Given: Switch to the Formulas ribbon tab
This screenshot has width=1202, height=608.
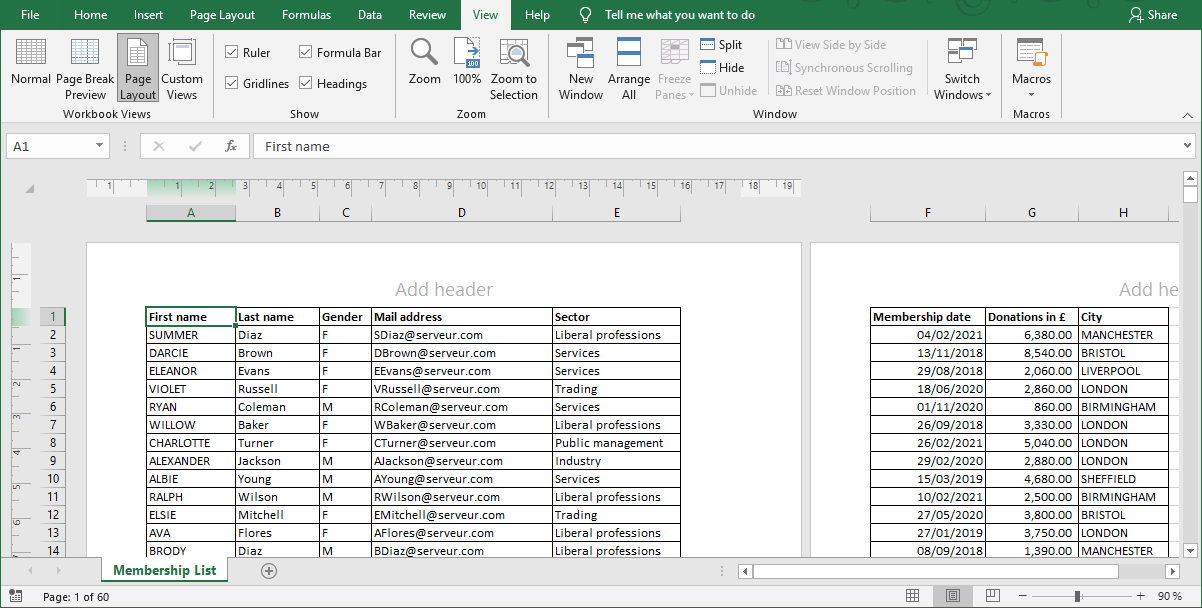Looking at the screenshot, I should point(306,14).
